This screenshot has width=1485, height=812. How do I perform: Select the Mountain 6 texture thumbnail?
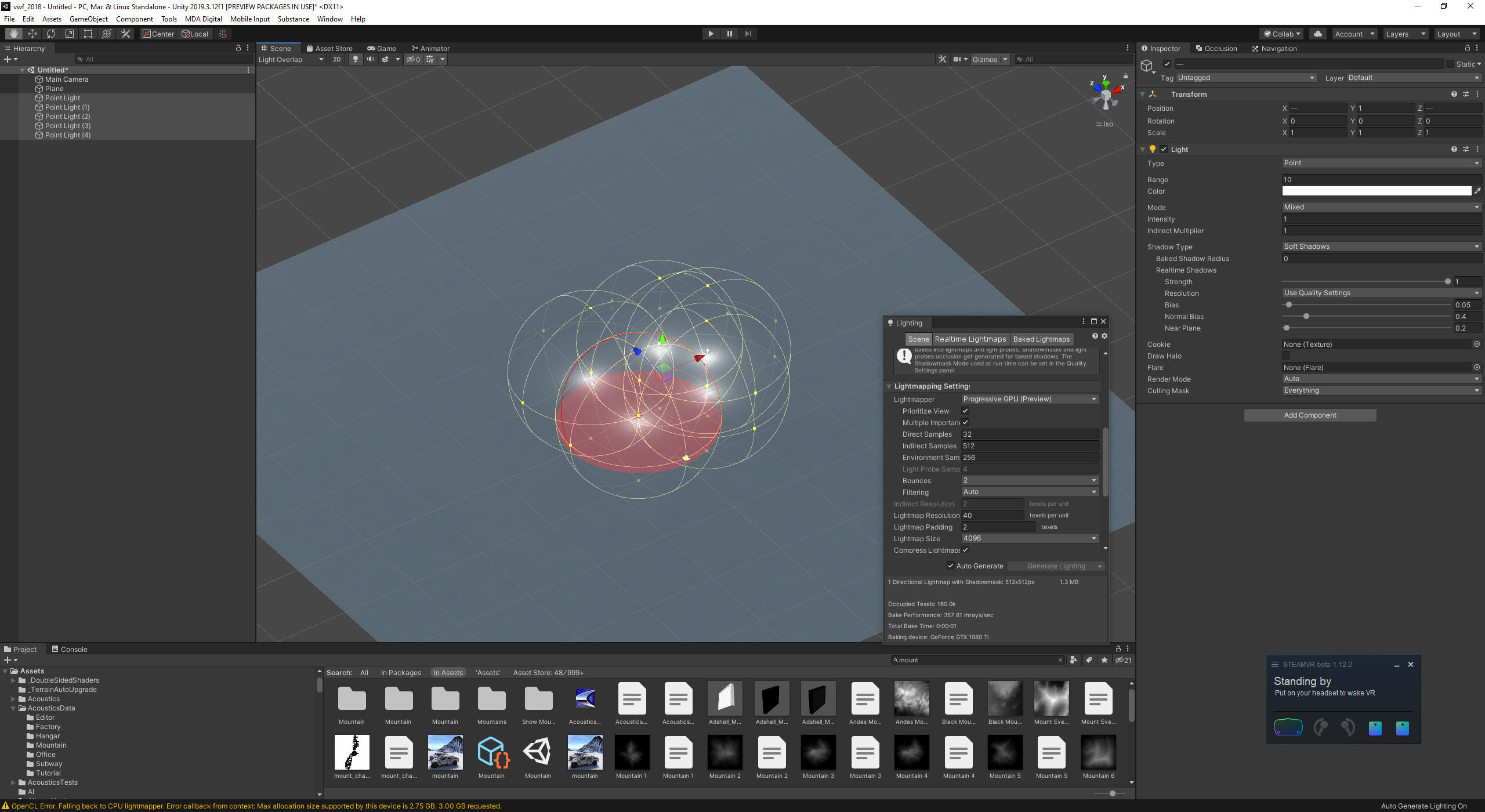(x=1098, y=752)
